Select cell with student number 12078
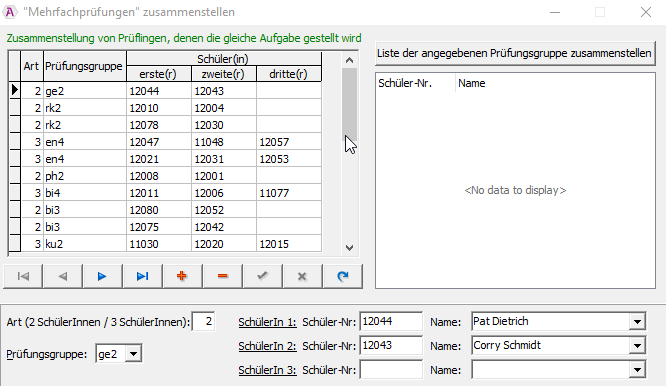Screen dimensions: 666x387 [158, 125]
